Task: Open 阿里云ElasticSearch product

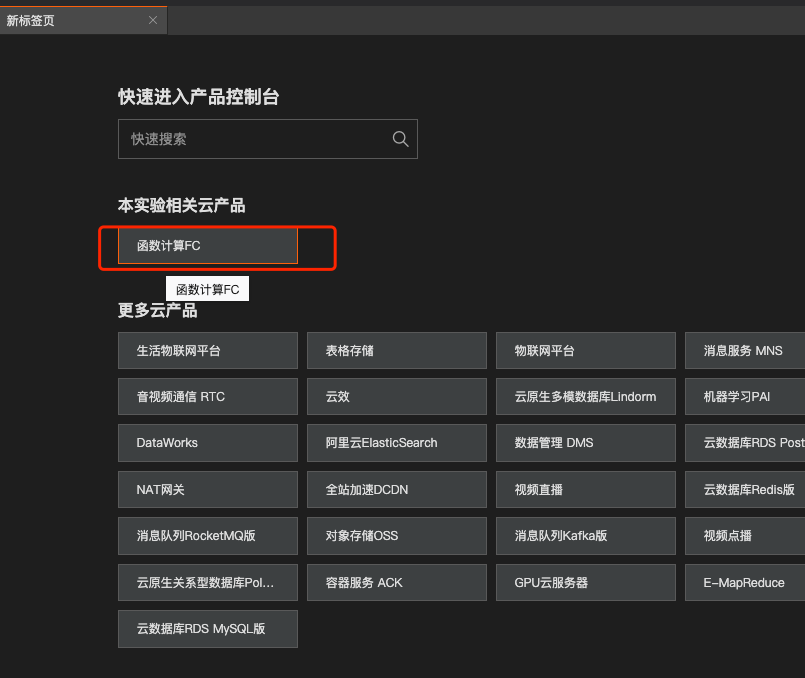Action: click(397, 443)
